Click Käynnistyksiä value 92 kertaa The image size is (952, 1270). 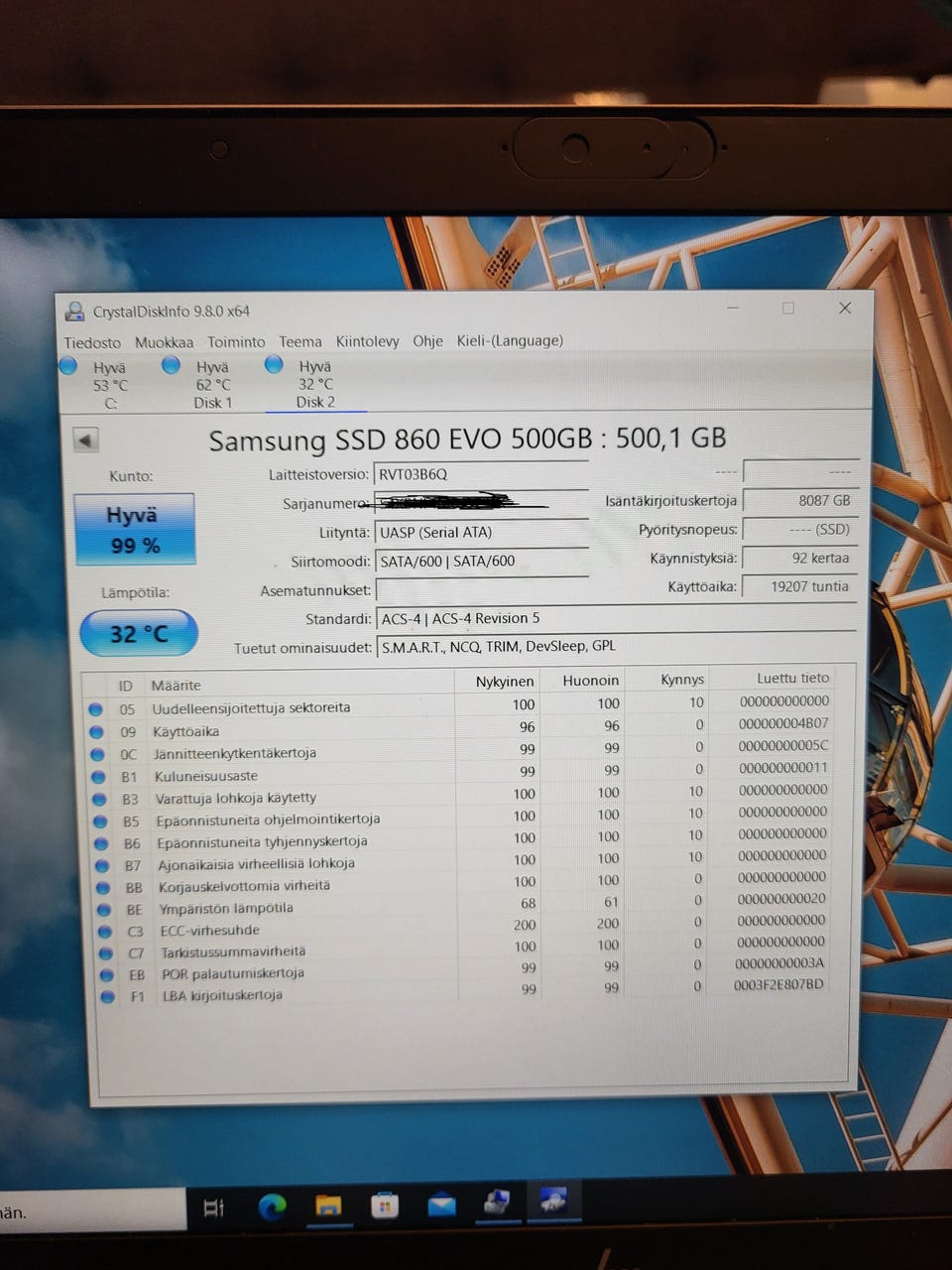pos(799,558)
